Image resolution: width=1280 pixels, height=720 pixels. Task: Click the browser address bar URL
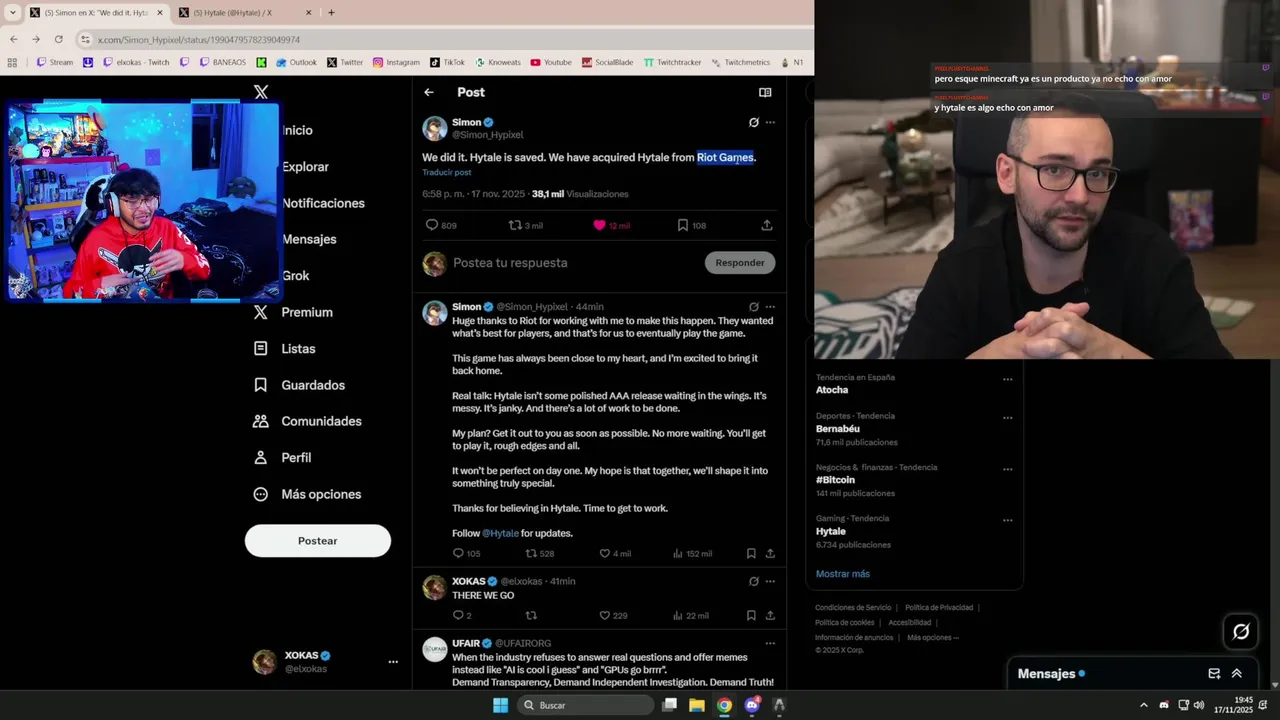point(199,39)
